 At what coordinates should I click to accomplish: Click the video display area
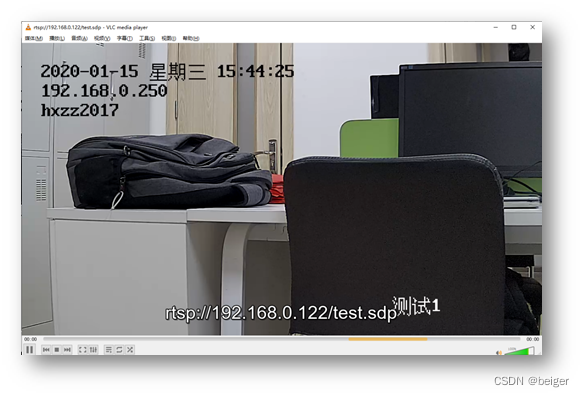click(282, 189)
